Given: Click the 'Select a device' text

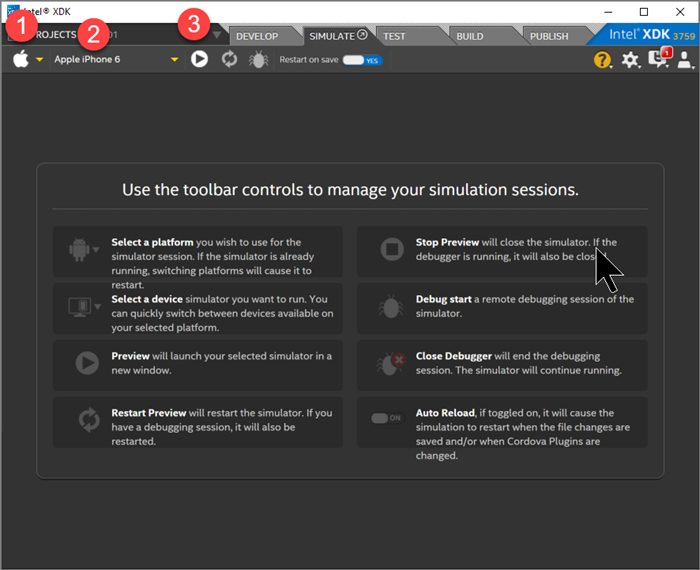Looking at the screenshot, I should coord(147,299).
